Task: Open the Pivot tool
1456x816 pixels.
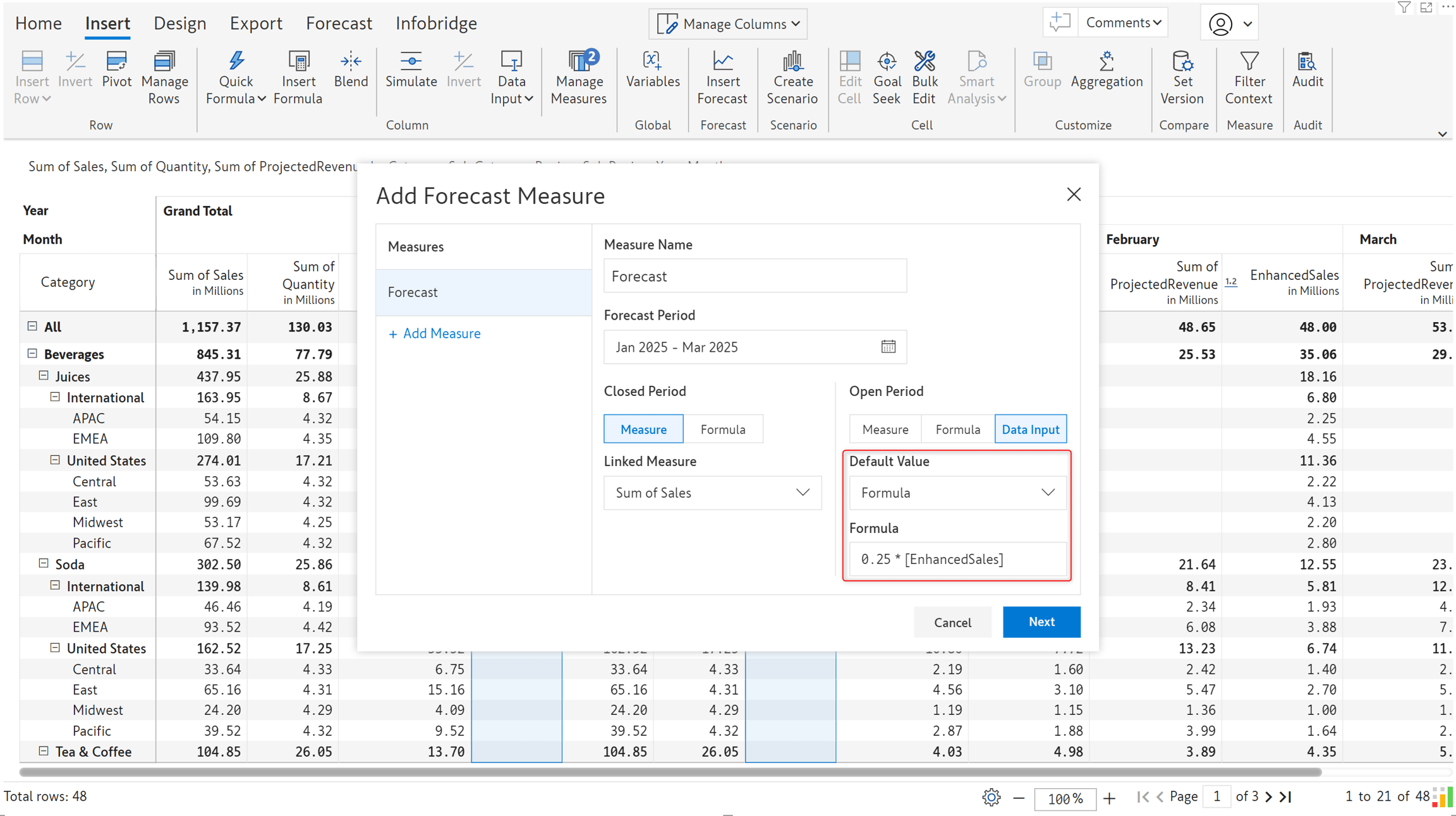Action: pos(117,69)
